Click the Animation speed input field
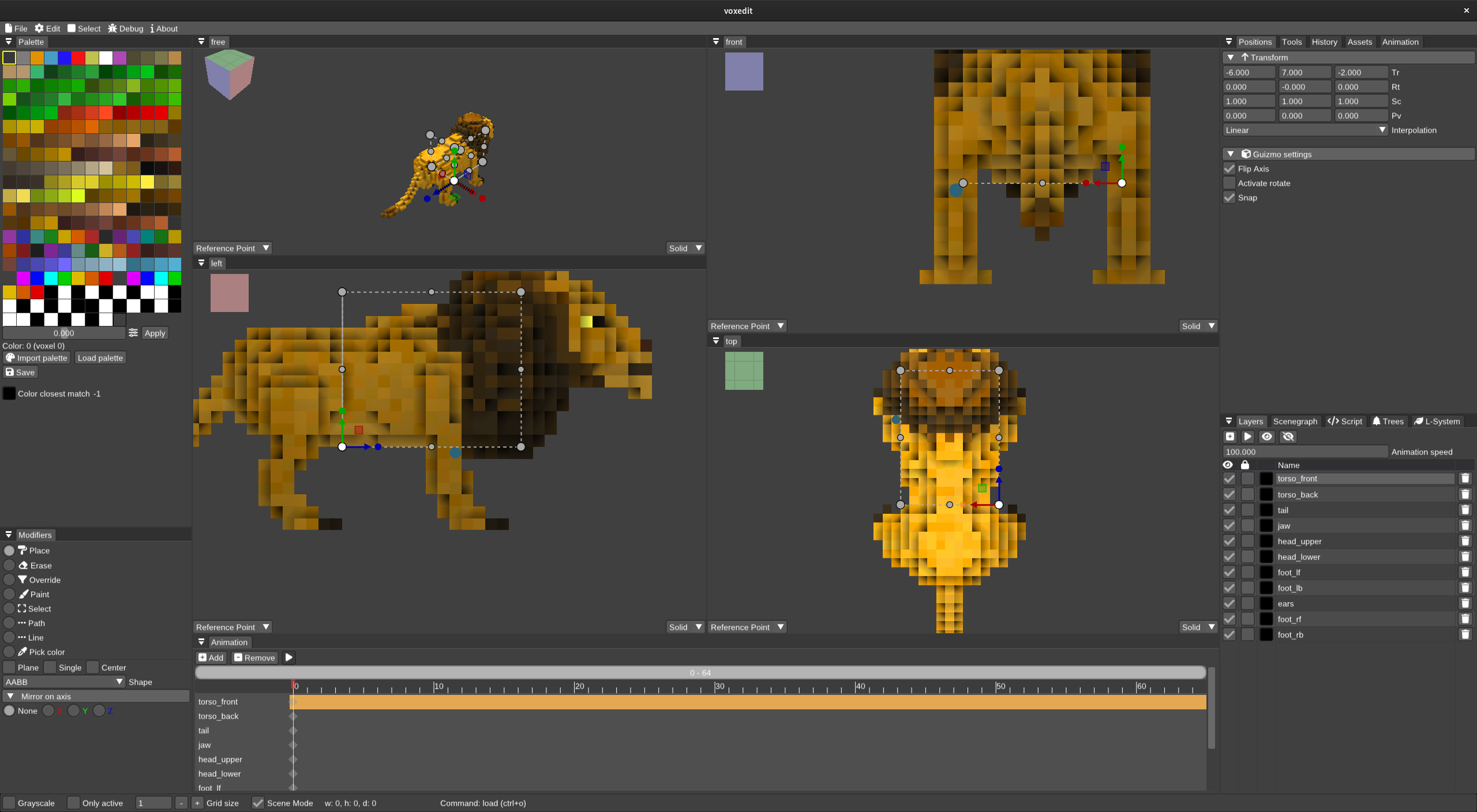The height and width of the screenshot is (812, 1477). tap(1305, 452)
